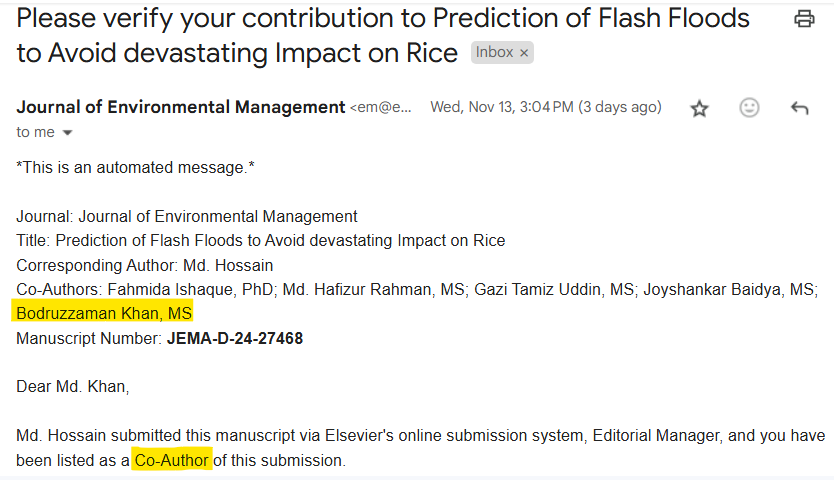Image resolution: width=834 pixels, height=480 pixels.
Task: Add an emoji reaction to the email
Action: pyautogui.click(x=749, y=108)
